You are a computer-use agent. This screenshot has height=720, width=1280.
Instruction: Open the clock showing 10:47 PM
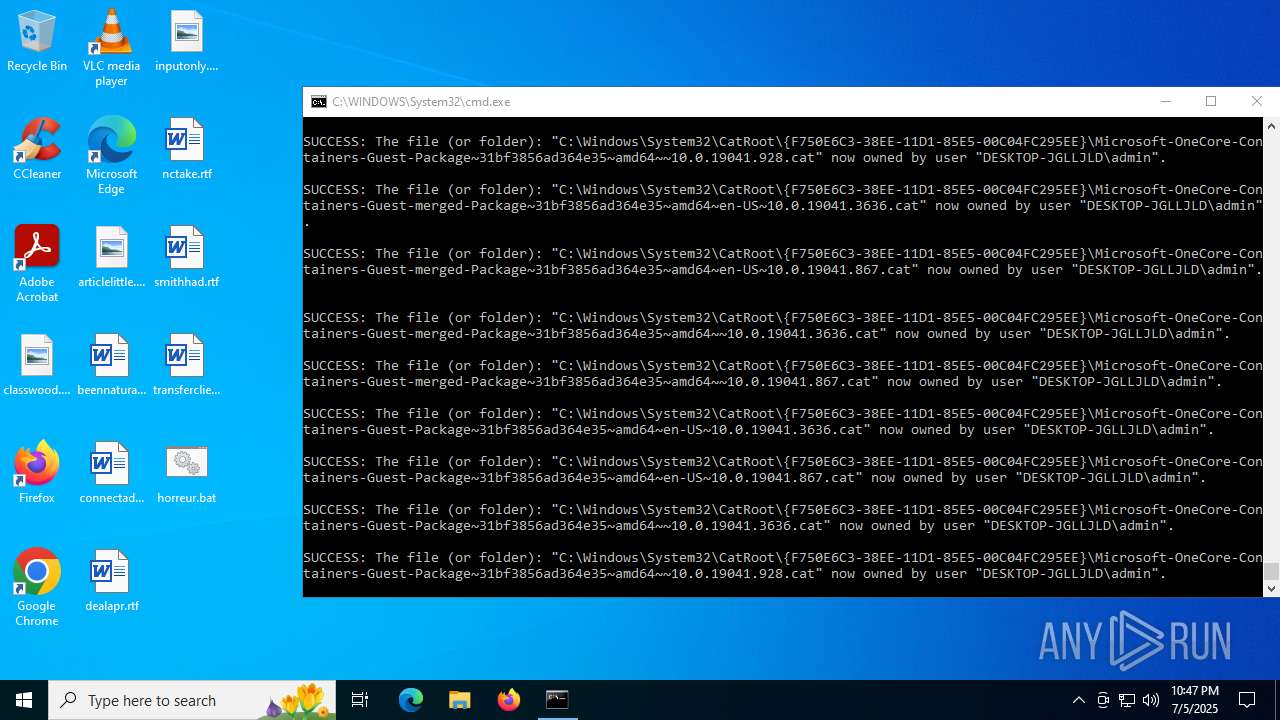(1195, 700)
